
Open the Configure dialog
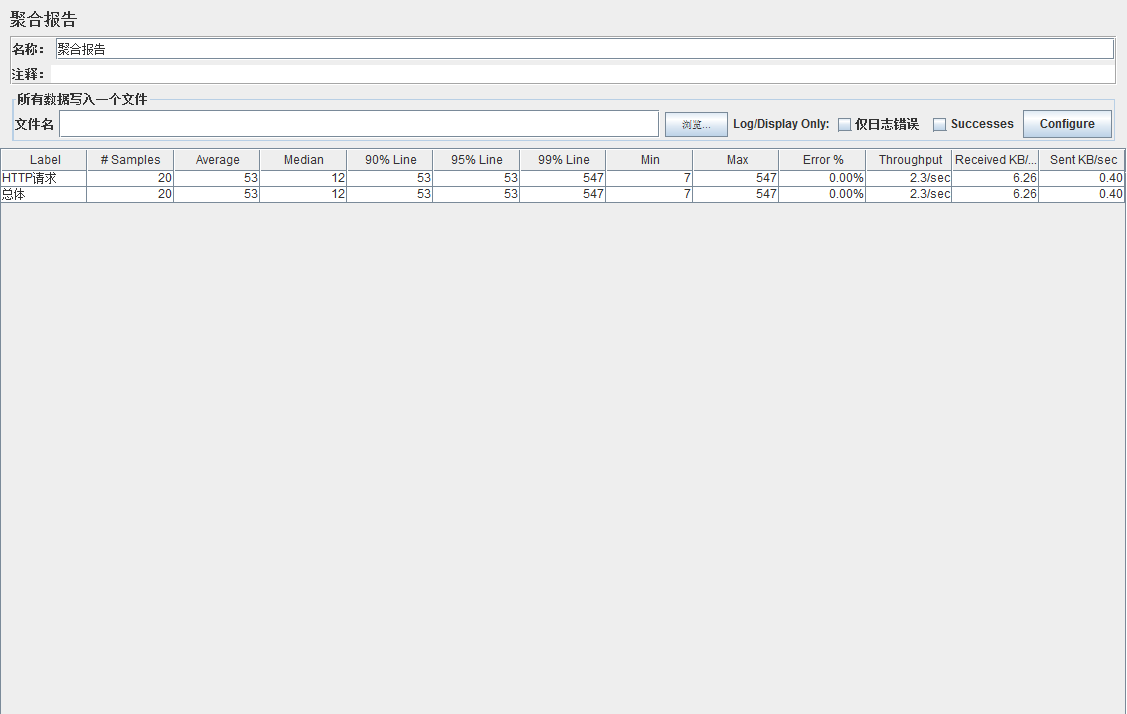pyautogui.click(x=1067, y=124)
